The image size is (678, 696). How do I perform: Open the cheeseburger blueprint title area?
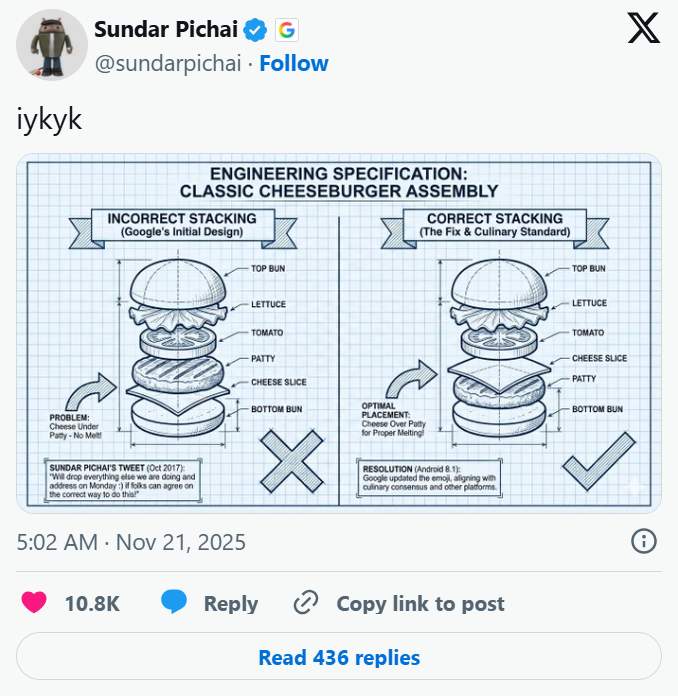coord(338,181)
